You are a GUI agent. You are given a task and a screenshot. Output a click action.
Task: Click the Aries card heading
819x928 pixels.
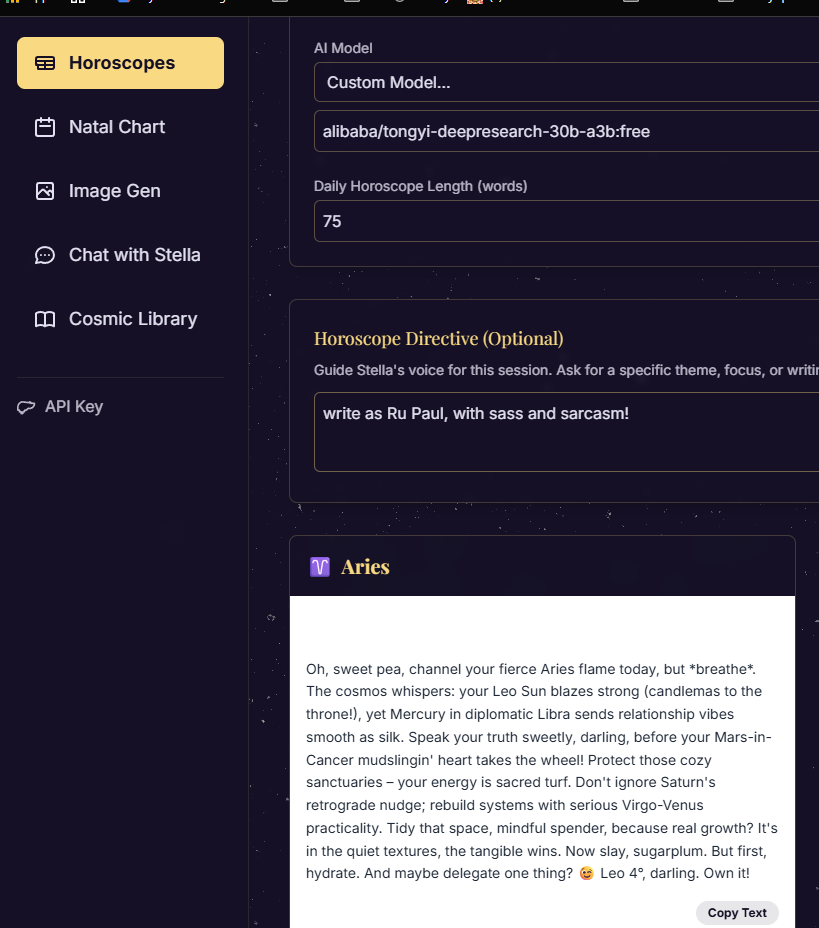click(365, 567)
